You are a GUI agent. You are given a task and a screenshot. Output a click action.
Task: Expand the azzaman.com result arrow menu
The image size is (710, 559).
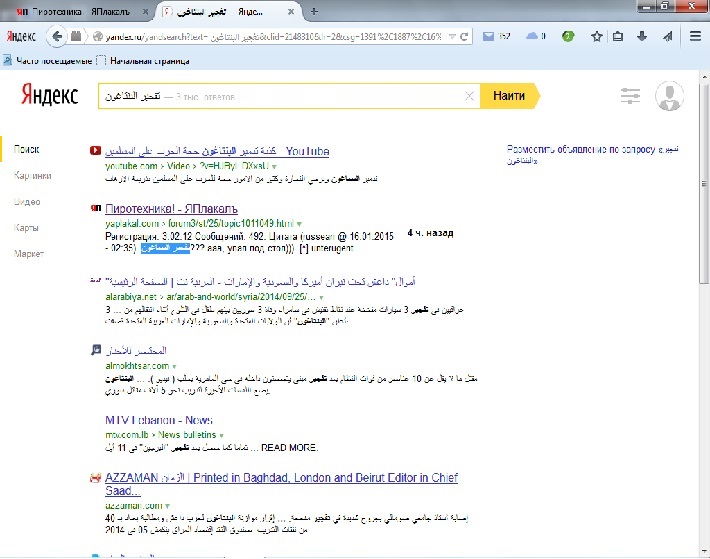(x=168, y=506)
